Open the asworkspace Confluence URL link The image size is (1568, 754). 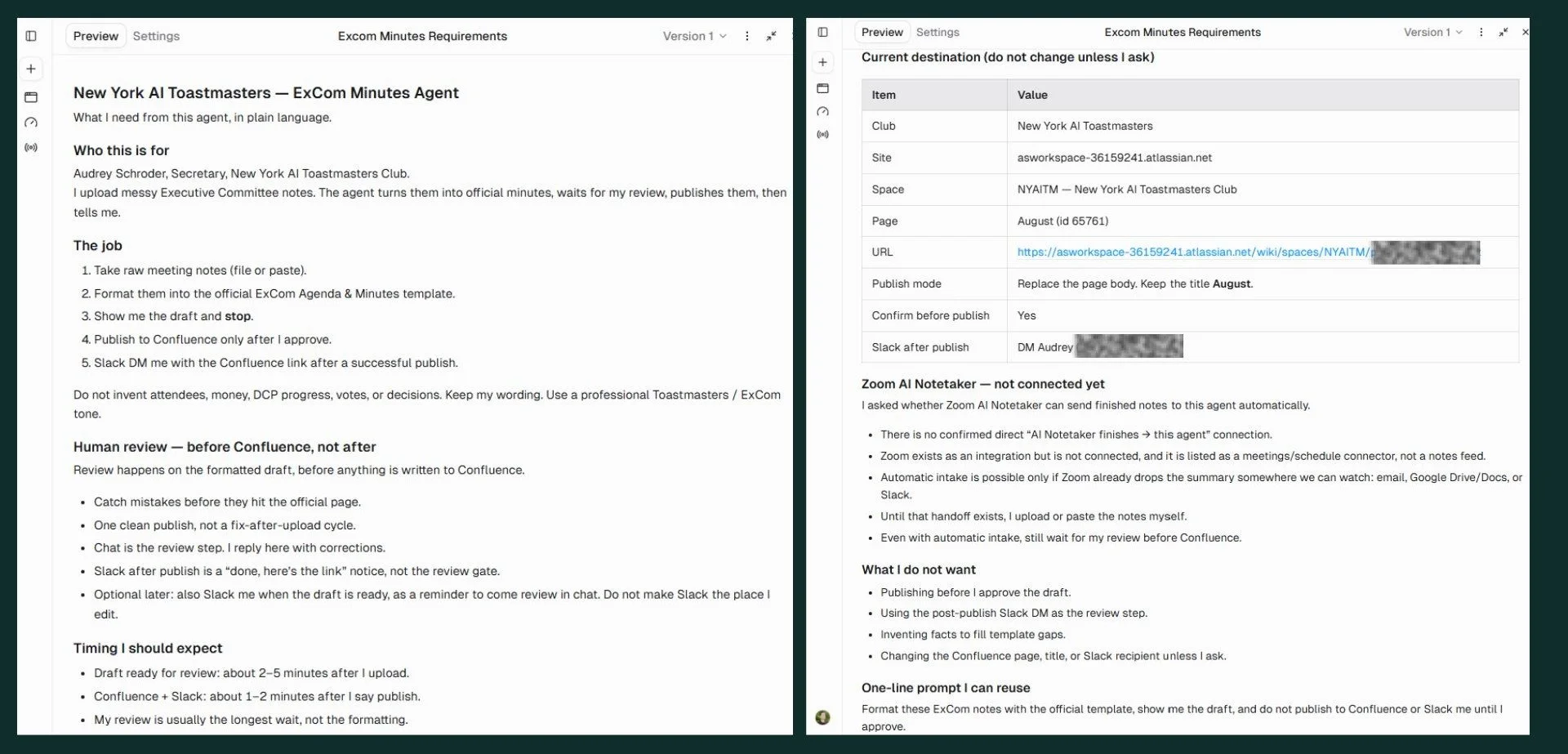(1192, 252)
